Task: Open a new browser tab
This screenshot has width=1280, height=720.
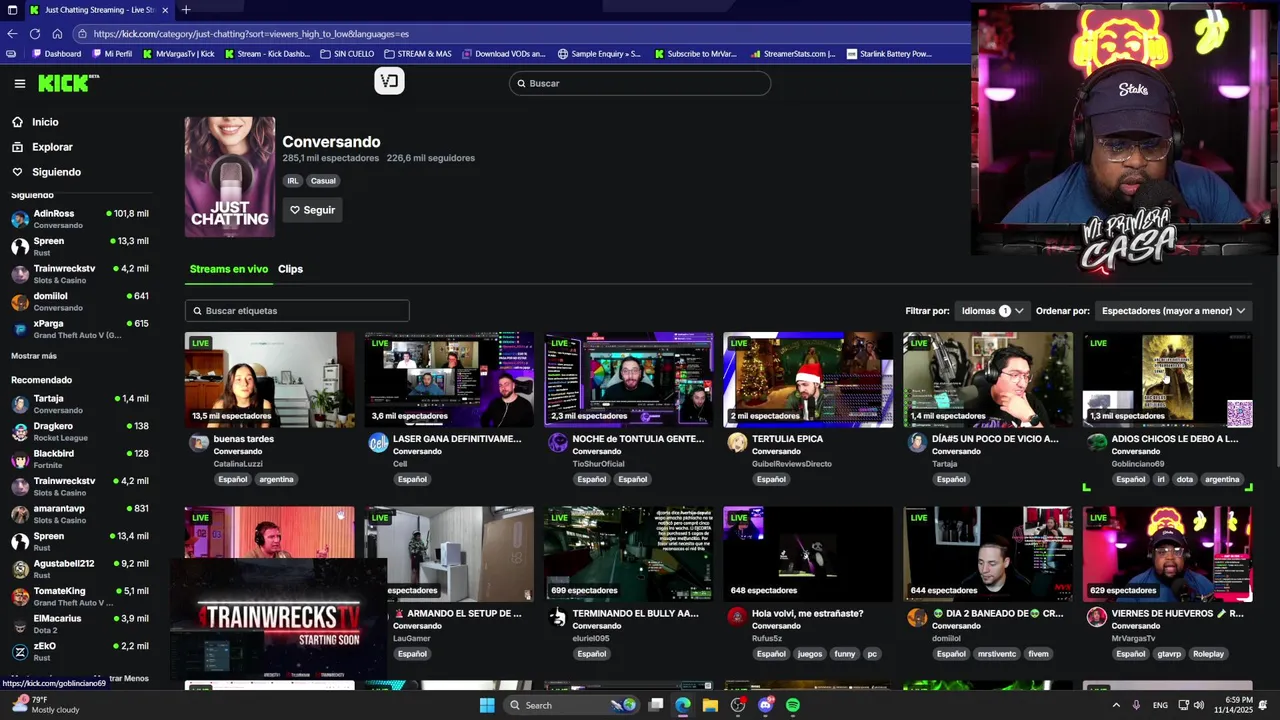Action: (185, 10)
